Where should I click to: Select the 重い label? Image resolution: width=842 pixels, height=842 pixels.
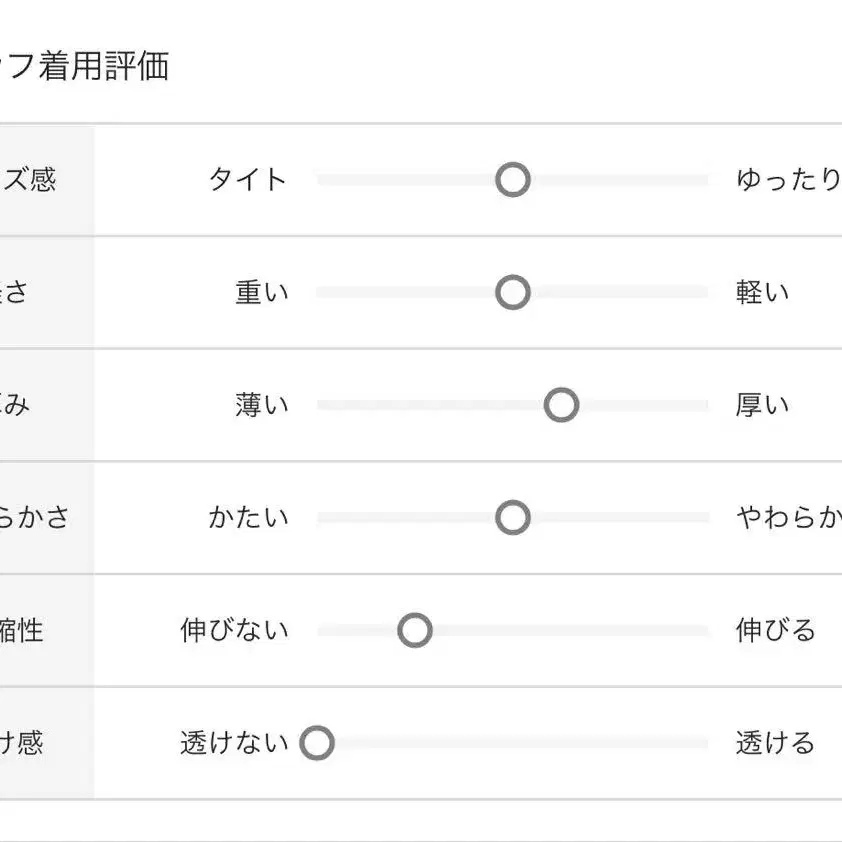tap(262, 293)
